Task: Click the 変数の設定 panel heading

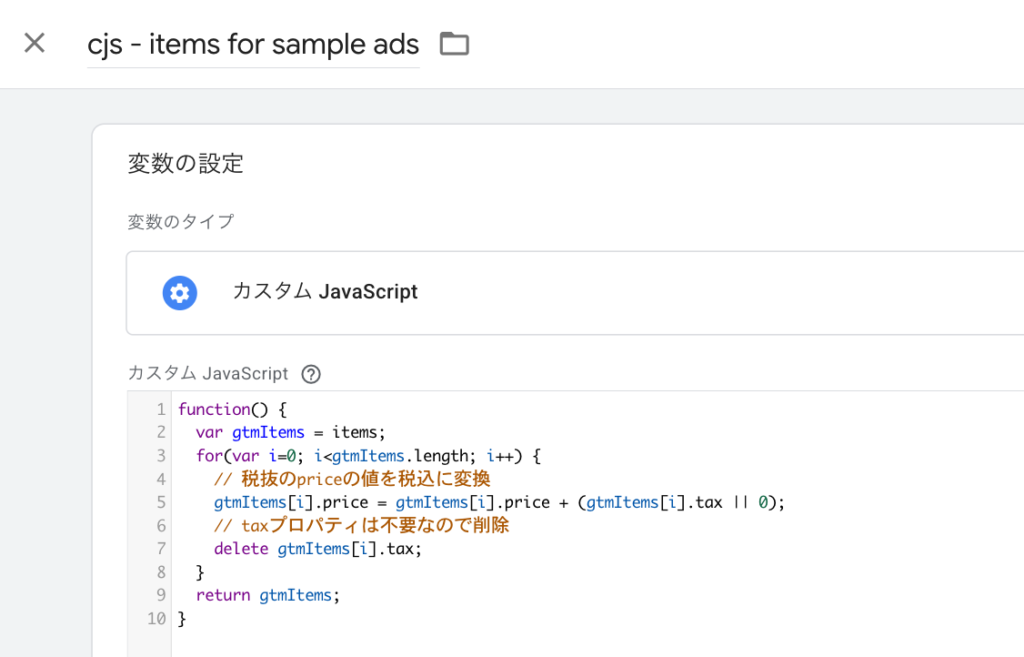Action: coord(183,163)
